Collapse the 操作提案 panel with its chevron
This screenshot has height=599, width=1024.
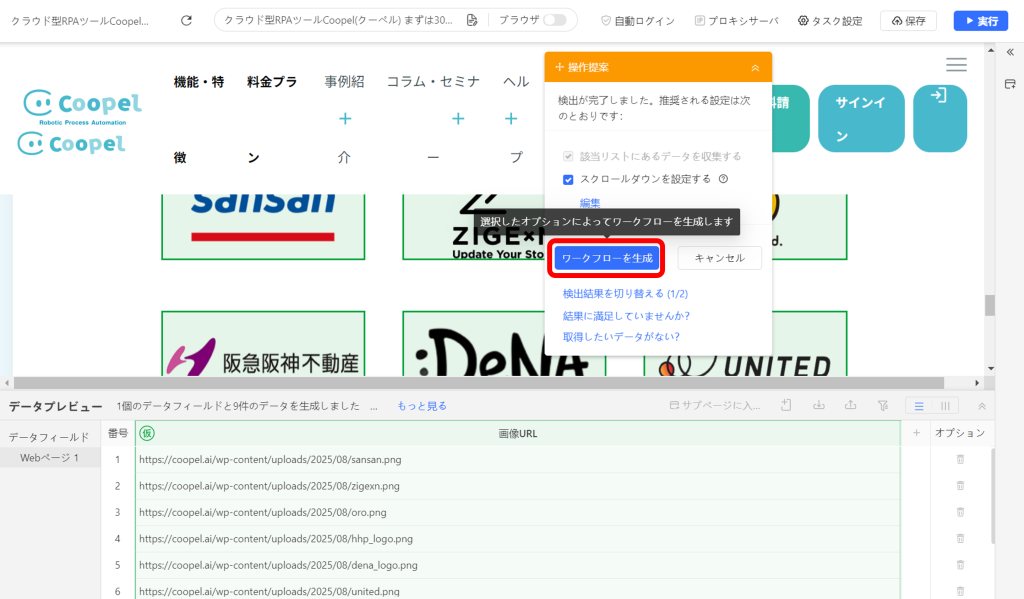pos(755,67)
